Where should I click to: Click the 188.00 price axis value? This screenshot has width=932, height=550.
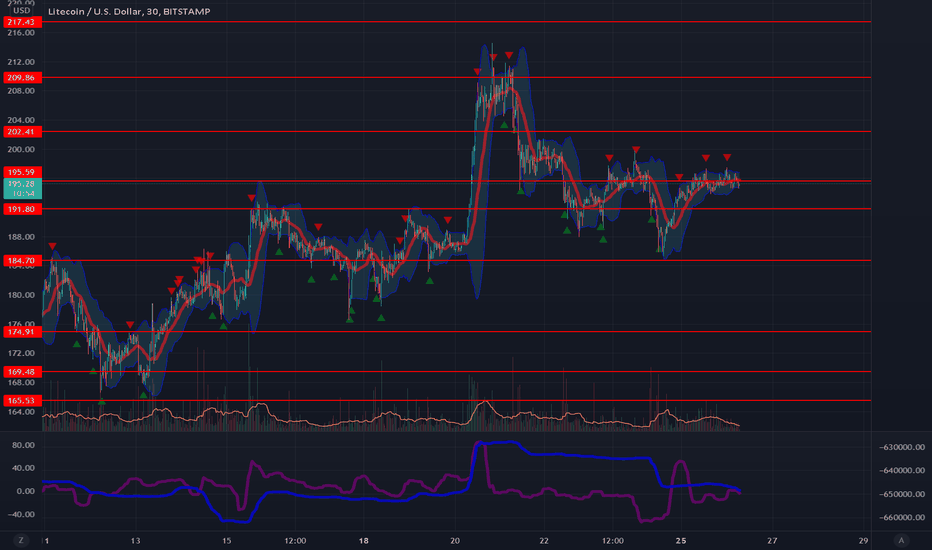click(21, 237)
